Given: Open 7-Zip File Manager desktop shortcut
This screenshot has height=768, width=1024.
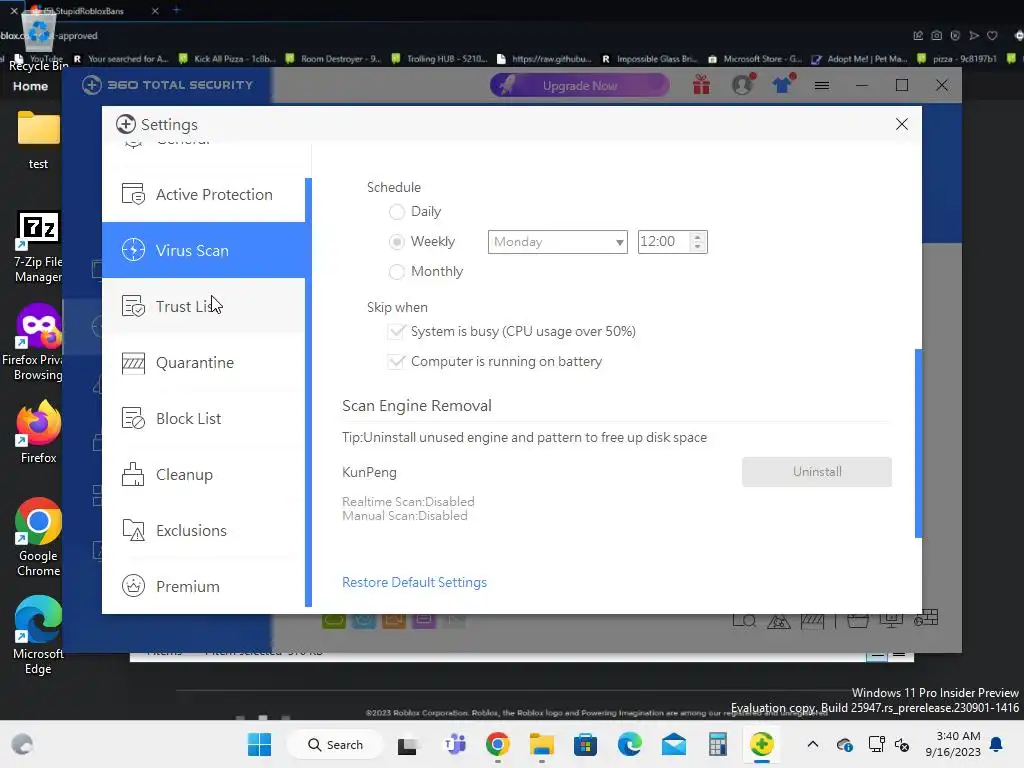Looking at the screenshot, I should coord(39,247).
